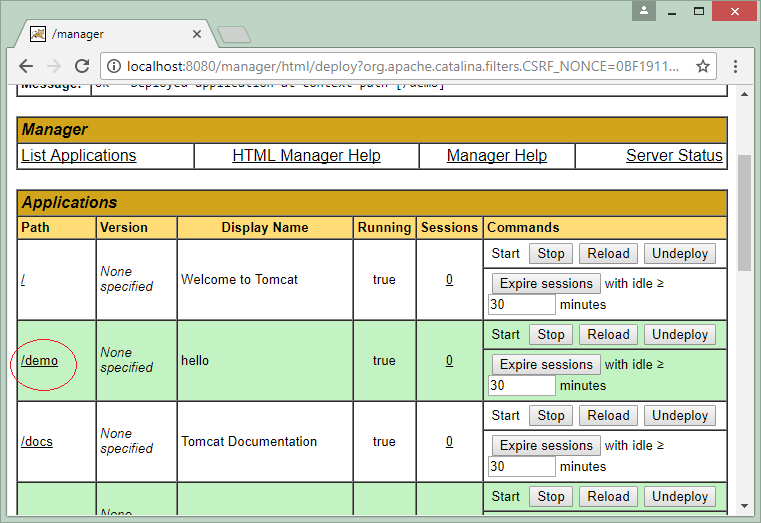The height and width of the screenshot is (523, 761).
Task: Click the vertical scrollbar thumb
Action: 744,212
